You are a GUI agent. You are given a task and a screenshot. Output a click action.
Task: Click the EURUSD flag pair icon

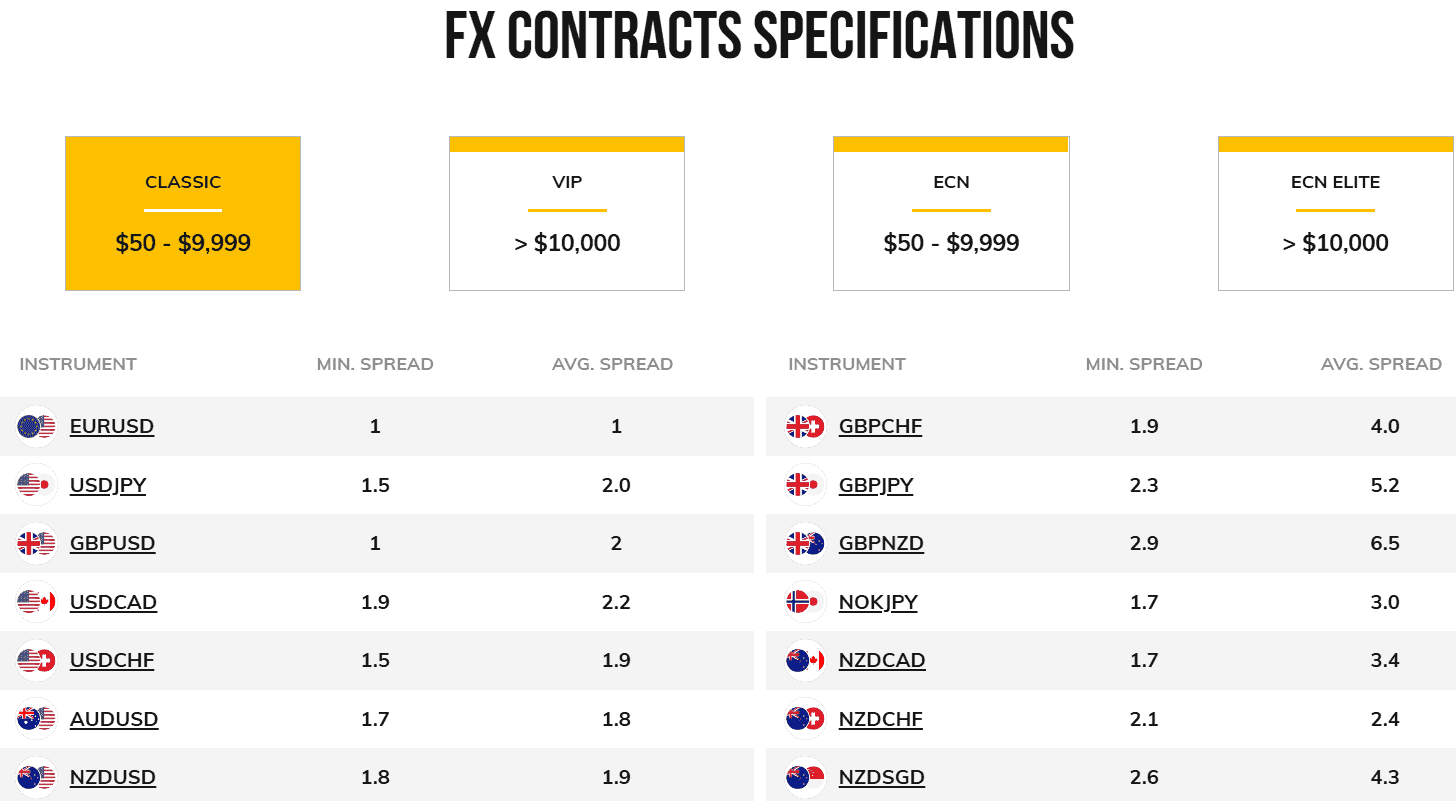(36, 427)
